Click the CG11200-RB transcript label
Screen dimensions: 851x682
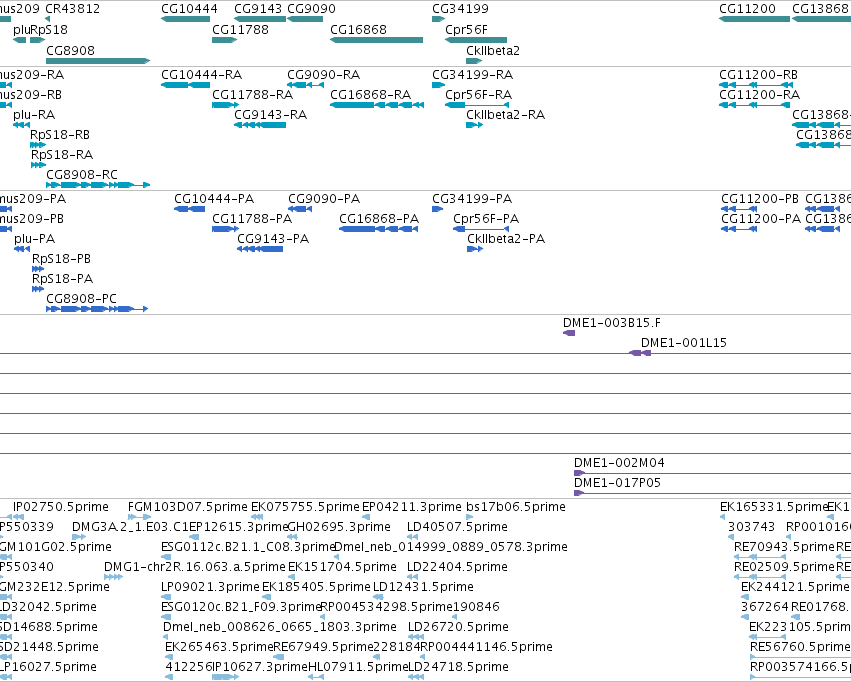(758, 74)
